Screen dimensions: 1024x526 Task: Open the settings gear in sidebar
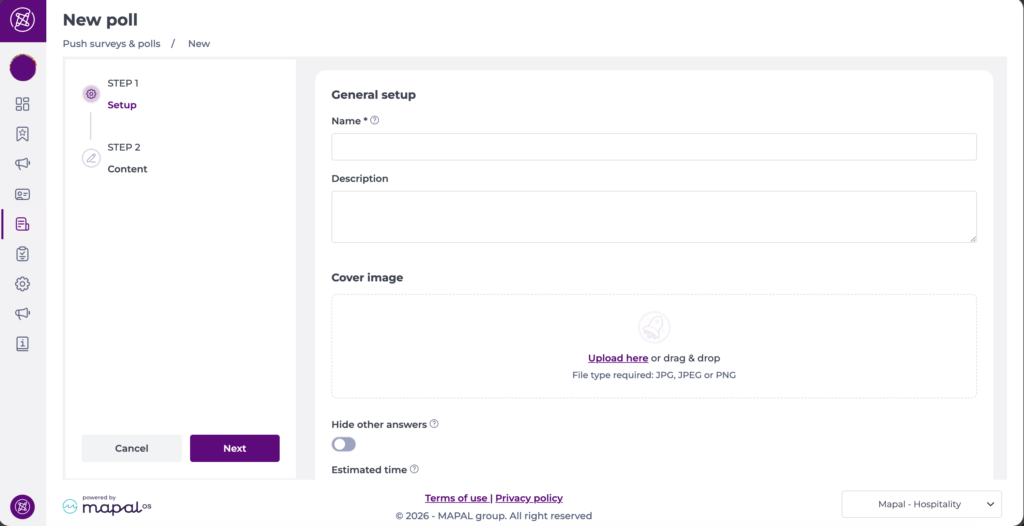point(22,284)
